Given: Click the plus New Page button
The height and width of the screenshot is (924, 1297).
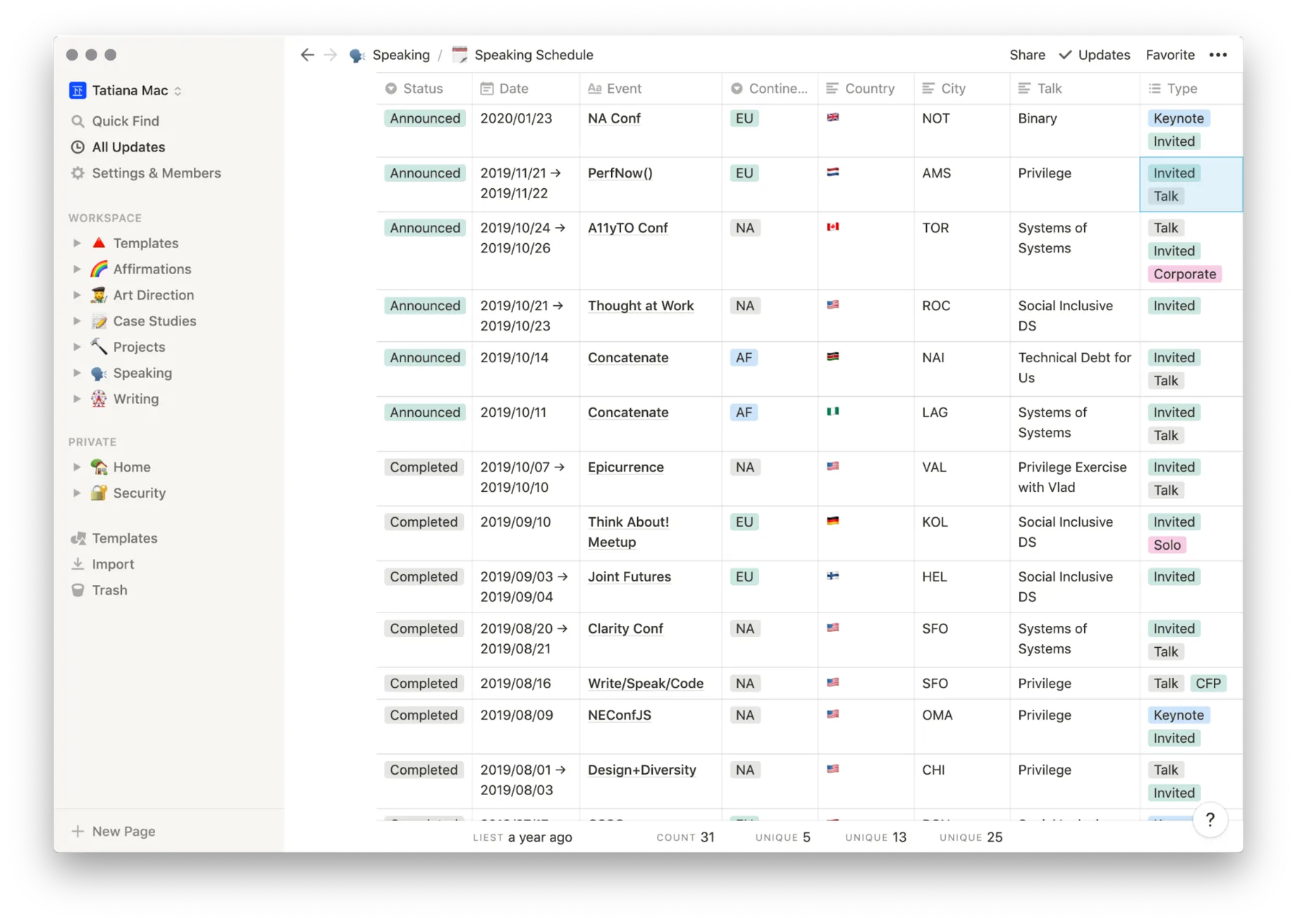Looking at the screenshot, I should pos(114,831).
